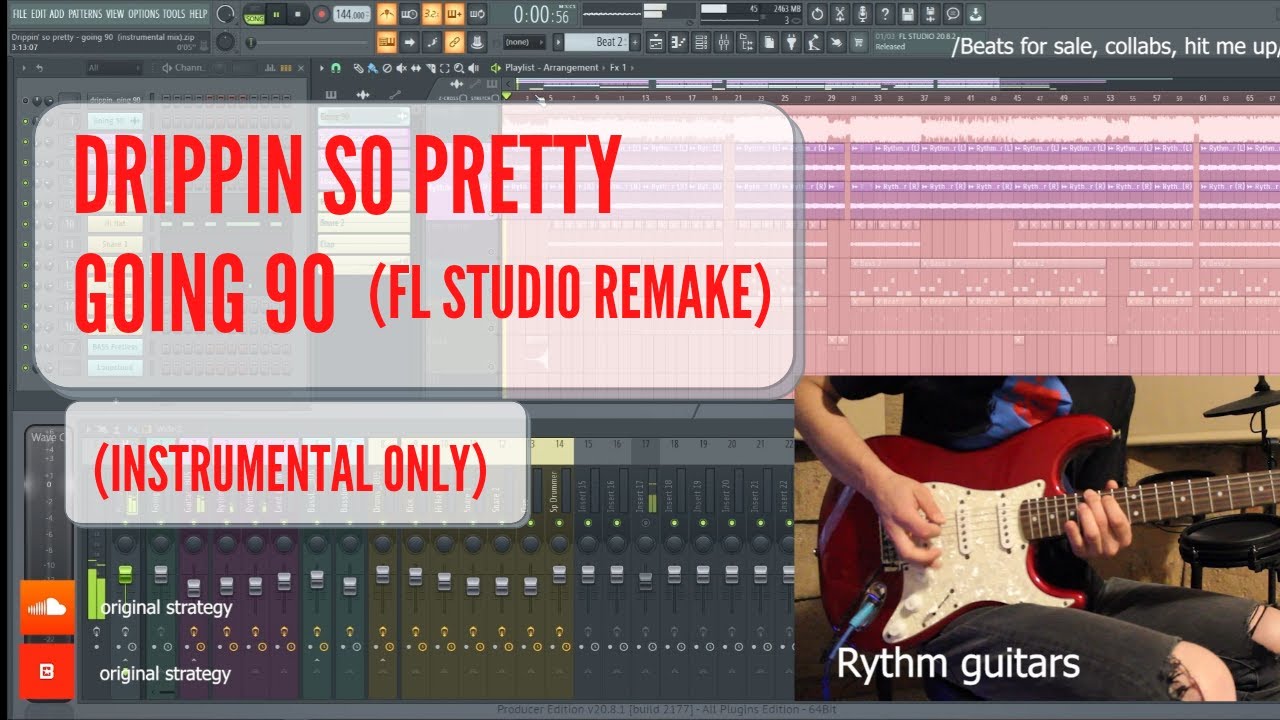Open the Playlist - Arrangement menu
The image size is (1280, 720).
(x=550, y=68)
